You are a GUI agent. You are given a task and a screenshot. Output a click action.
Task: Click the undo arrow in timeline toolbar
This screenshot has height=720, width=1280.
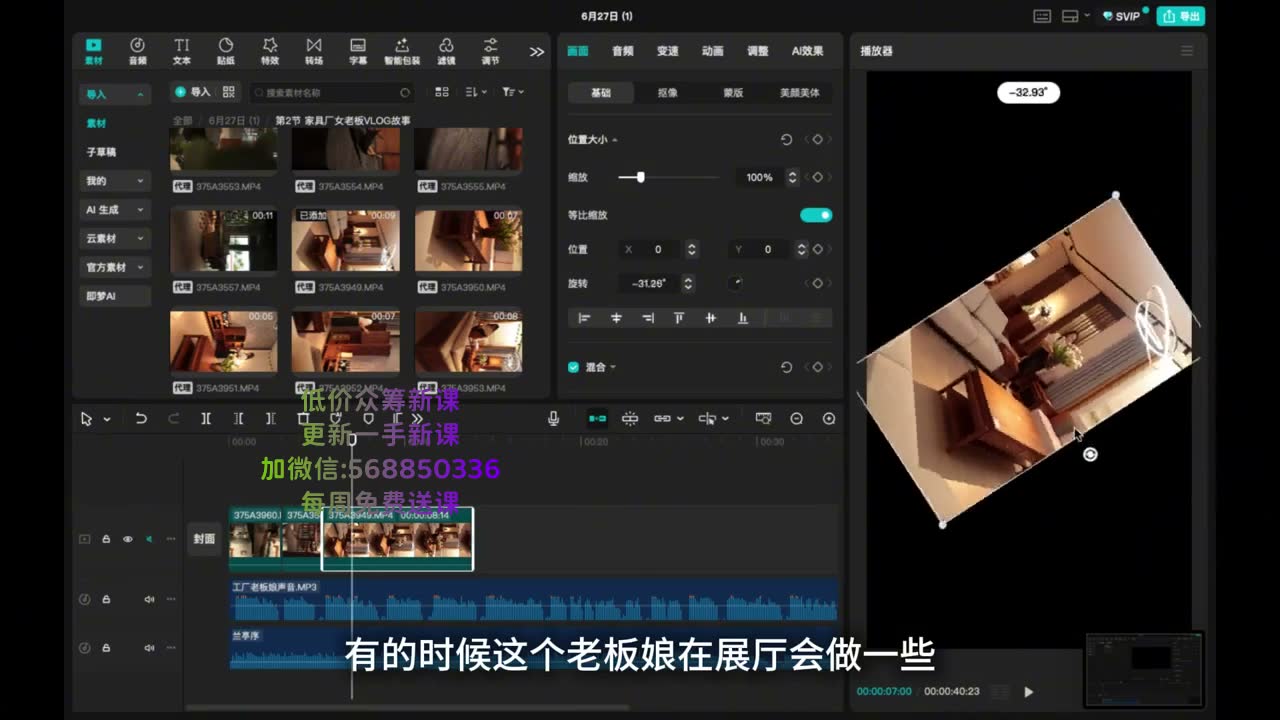tap(141, 419)
